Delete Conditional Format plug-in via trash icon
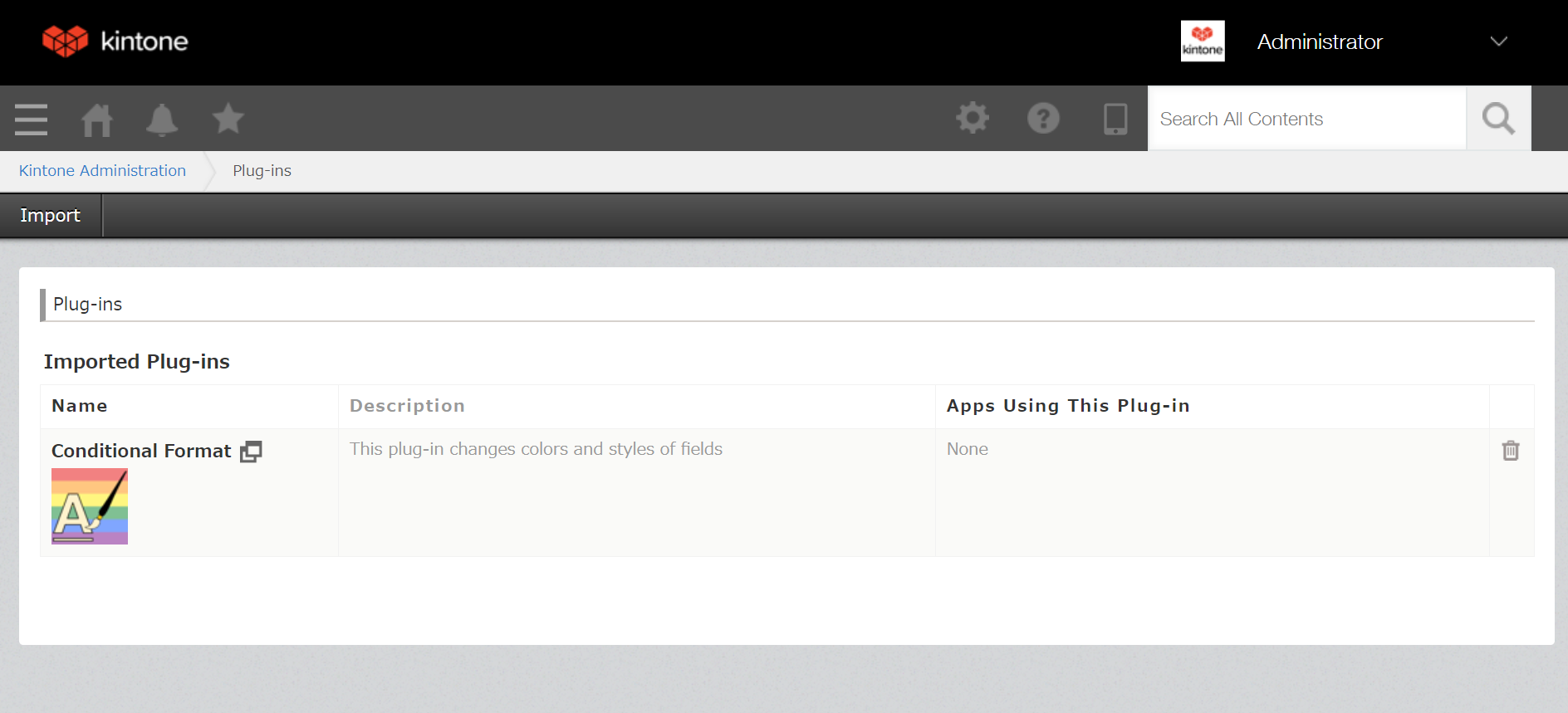The image size is (1568, 713). point(1511,451)
